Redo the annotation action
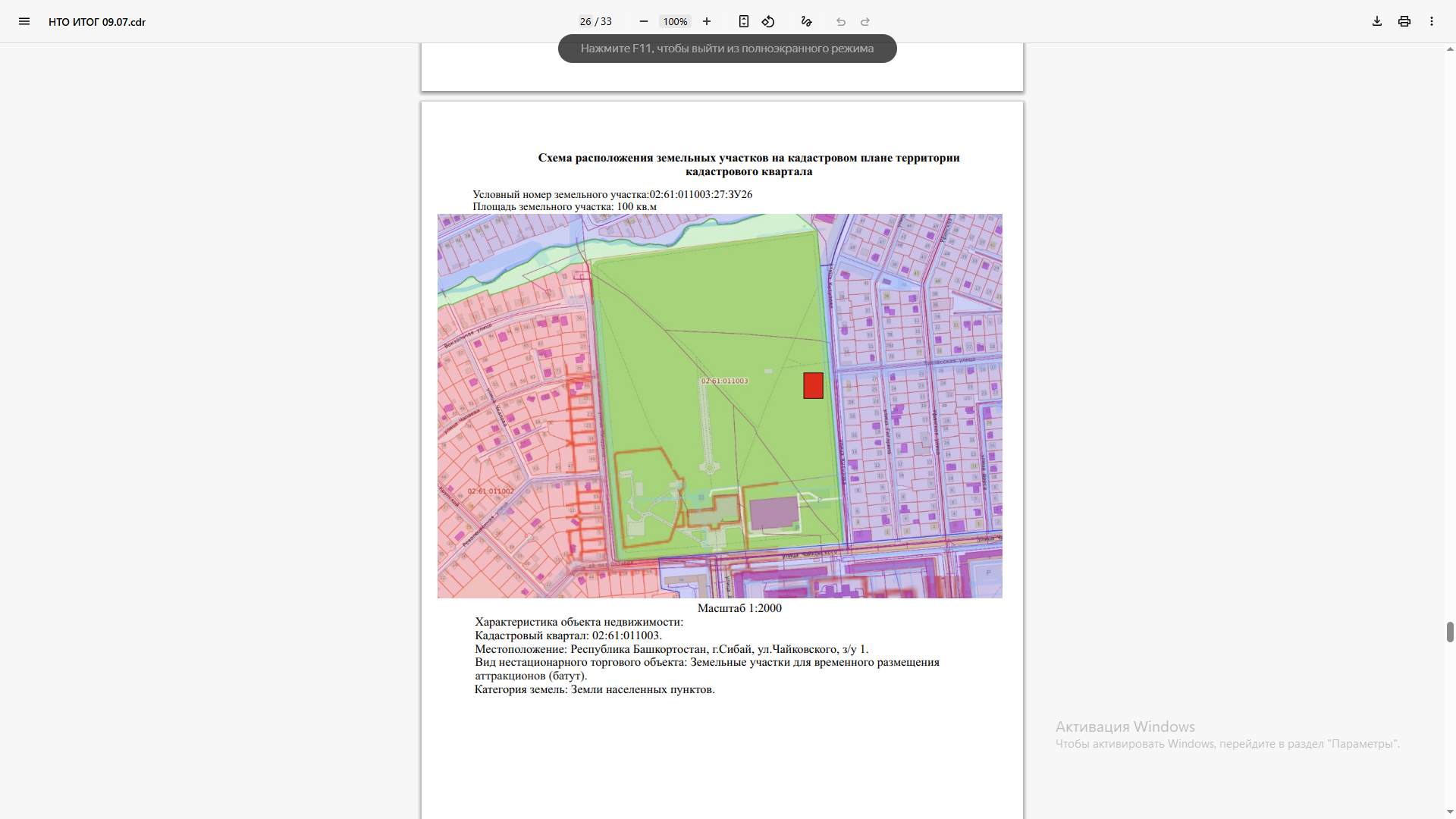Viewport: 1456px width, 819px height. (x=865, y=21)
